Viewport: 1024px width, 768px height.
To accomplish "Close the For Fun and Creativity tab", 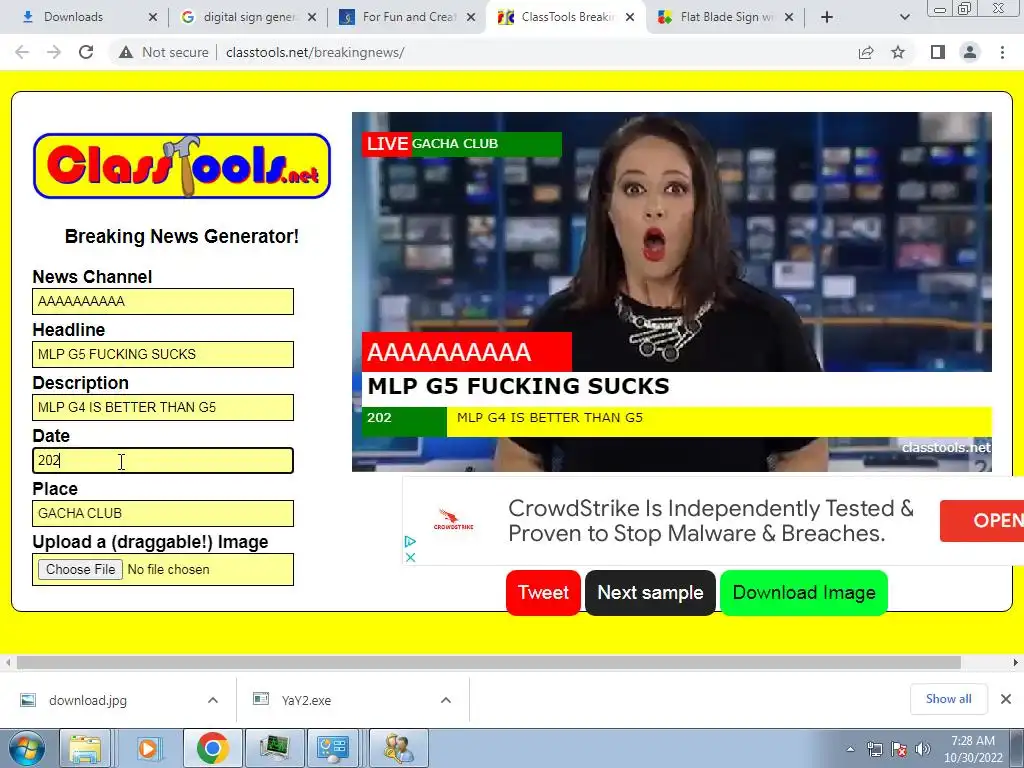I will point(470,17).
